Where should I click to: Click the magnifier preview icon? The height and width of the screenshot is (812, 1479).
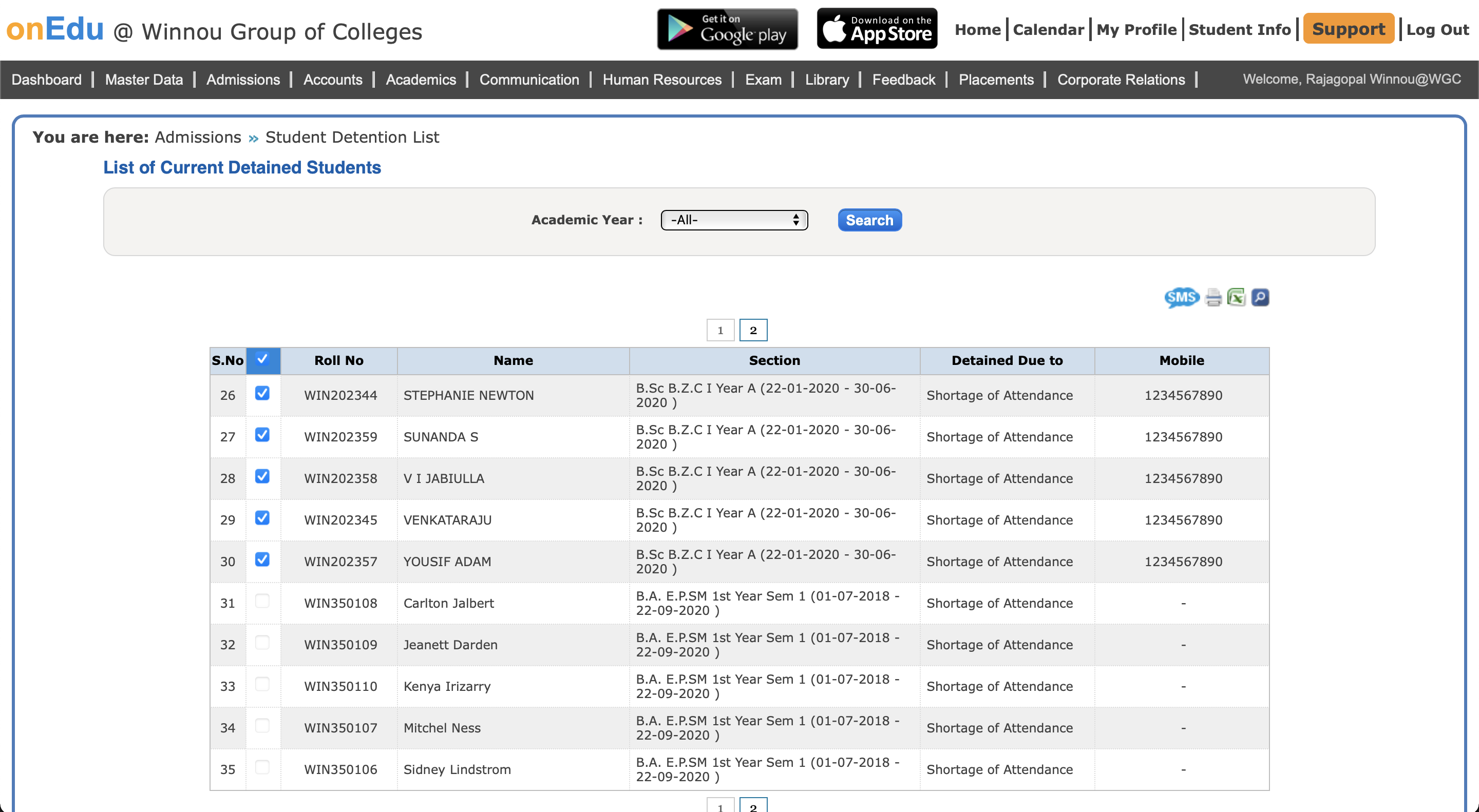pos(1260,297)
